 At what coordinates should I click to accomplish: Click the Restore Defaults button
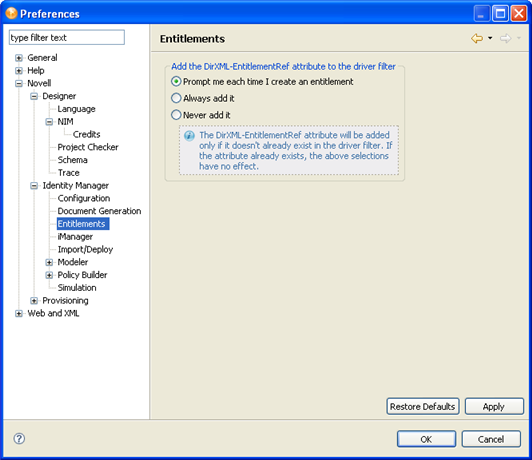(423, 406)
